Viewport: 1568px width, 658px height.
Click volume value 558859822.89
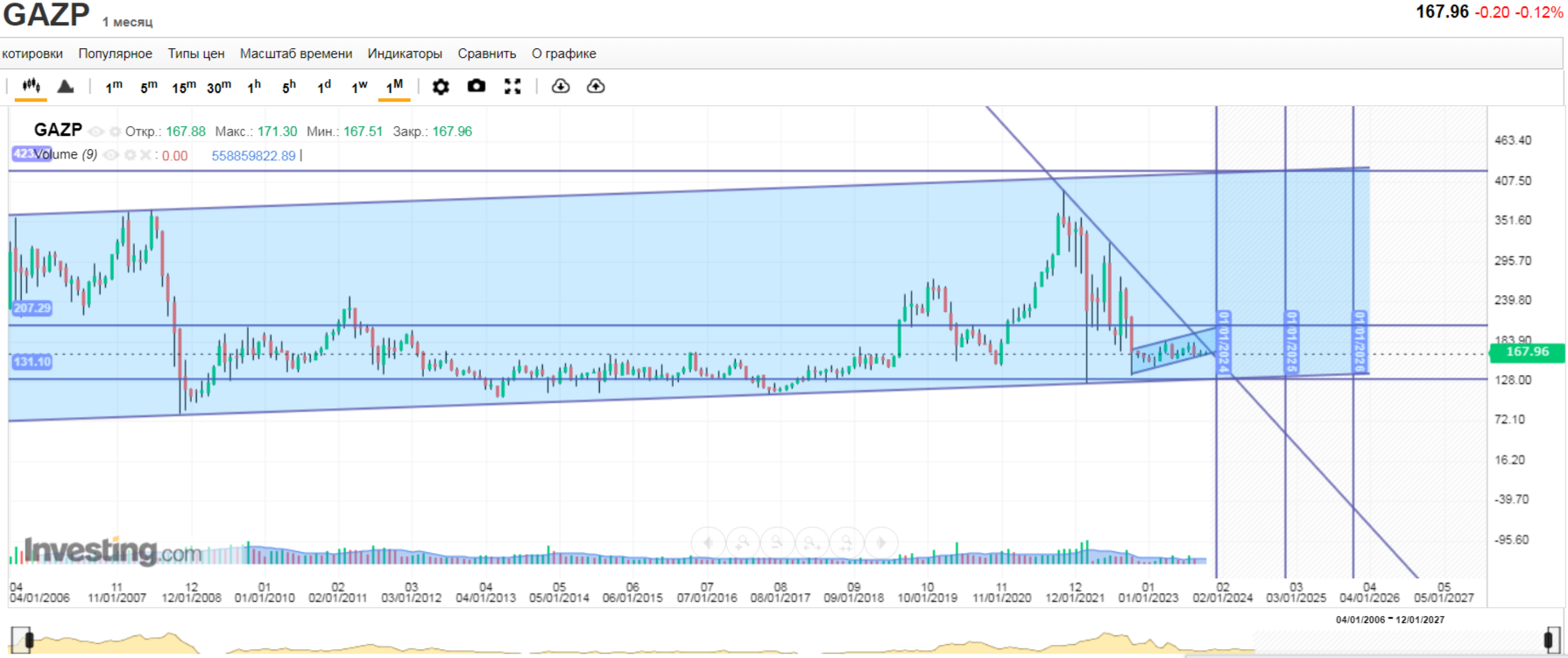tap(253, 156)
